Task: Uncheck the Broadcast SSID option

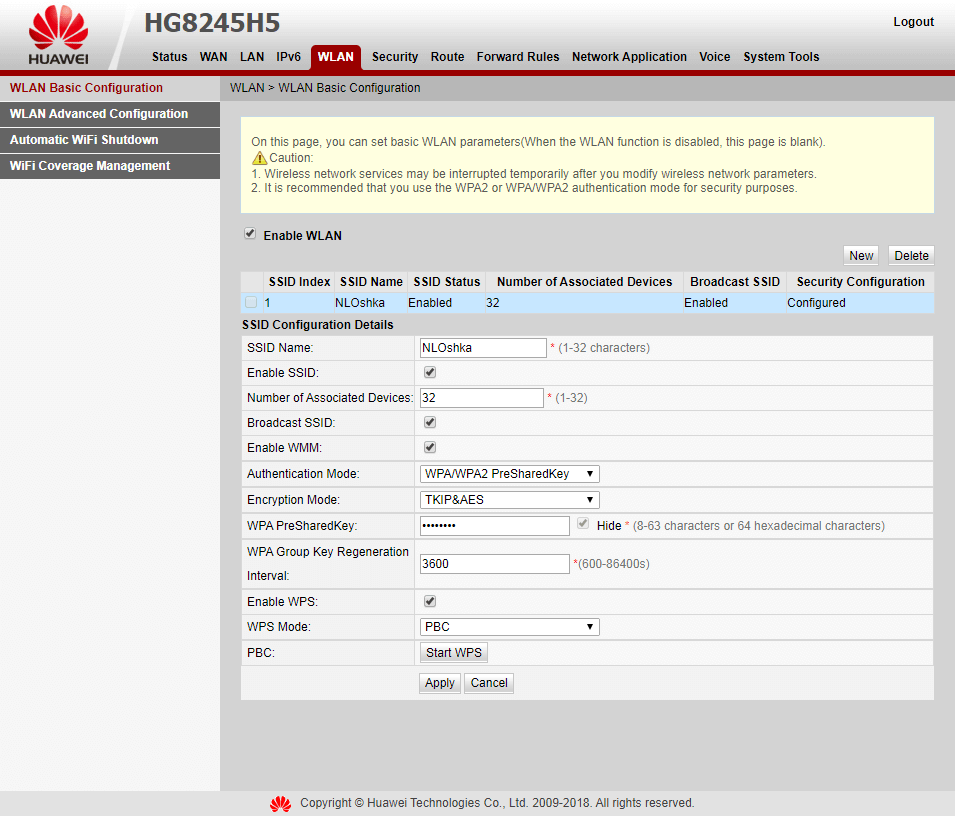Action: point(429,422)
